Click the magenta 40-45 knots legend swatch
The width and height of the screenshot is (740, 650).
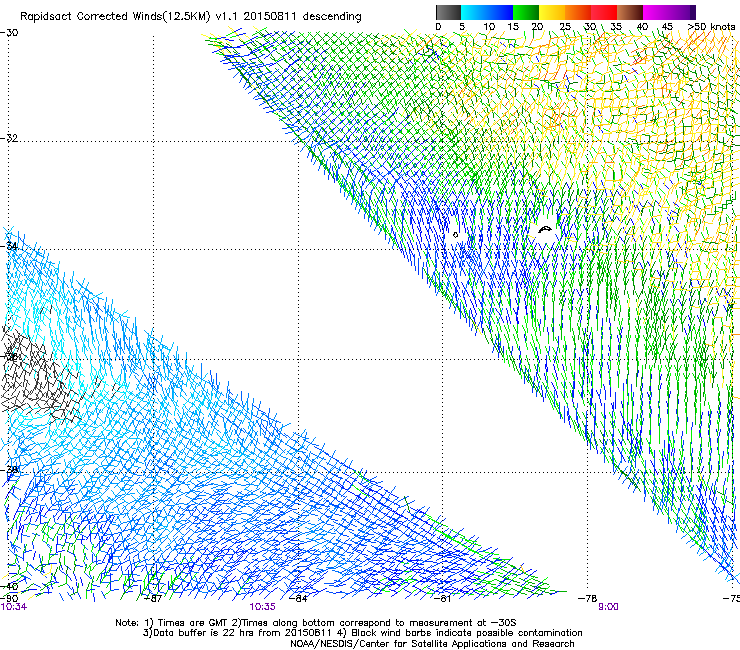click(656, 12)
